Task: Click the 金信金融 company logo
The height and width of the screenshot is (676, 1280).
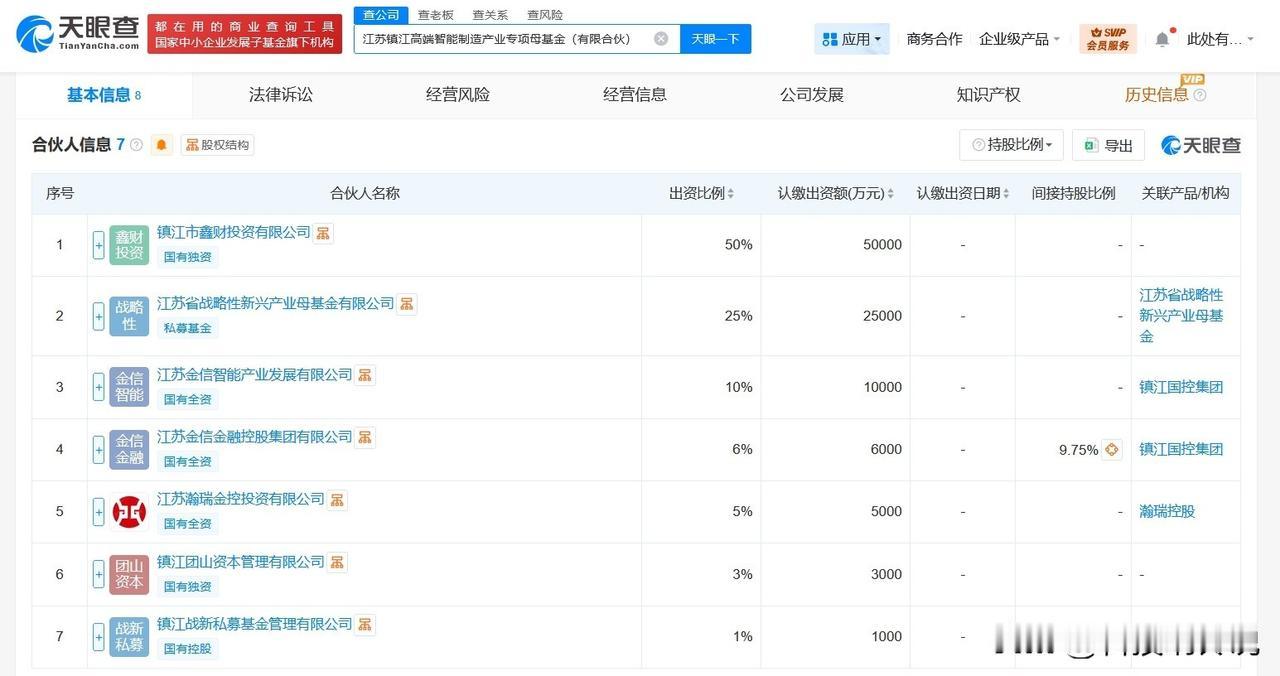Action: click(129, 449)
